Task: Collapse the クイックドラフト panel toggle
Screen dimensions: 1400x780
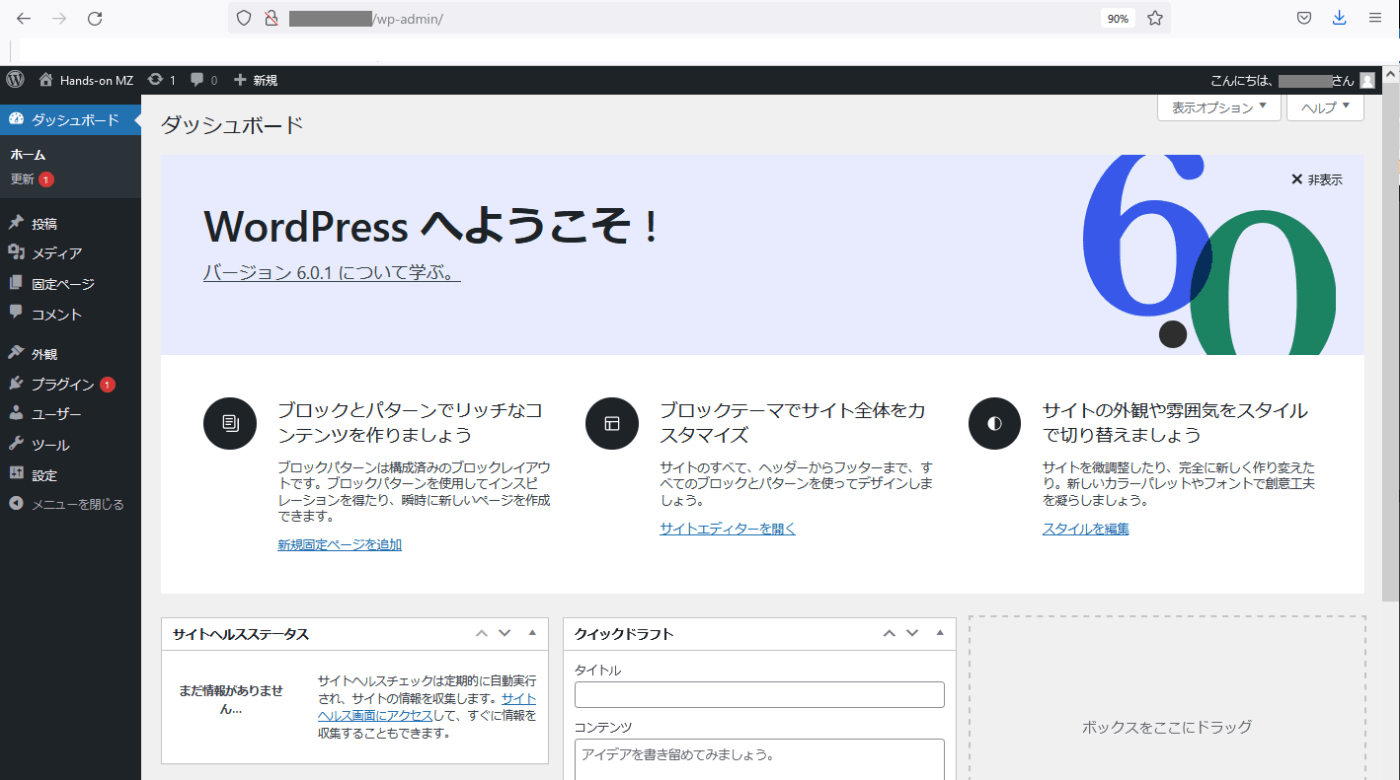Action: click(940, 633)
